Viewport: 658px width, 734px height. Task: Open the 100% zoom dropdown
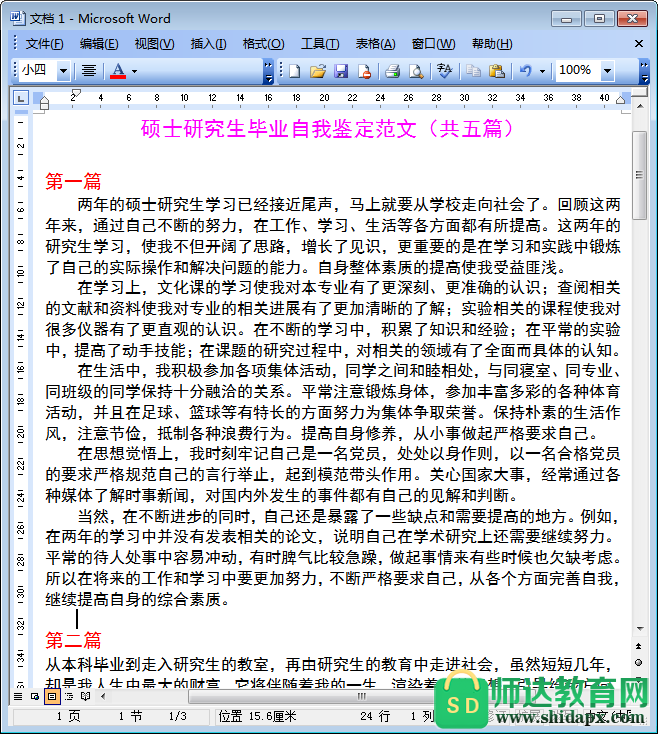coord(607,71)
